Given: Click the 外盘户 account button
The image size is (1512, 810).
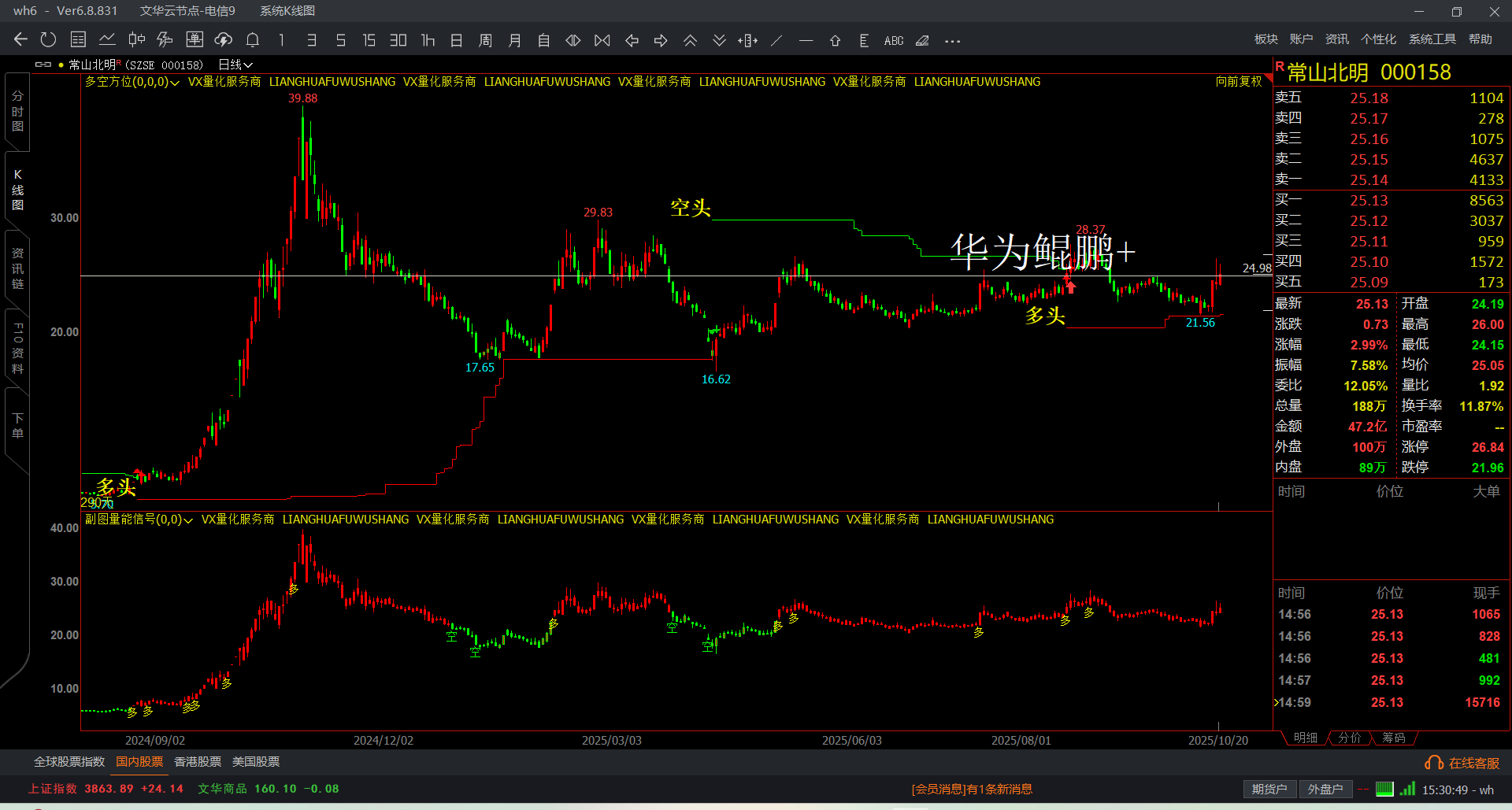Looking at the screenshot, I should 1325,790.
